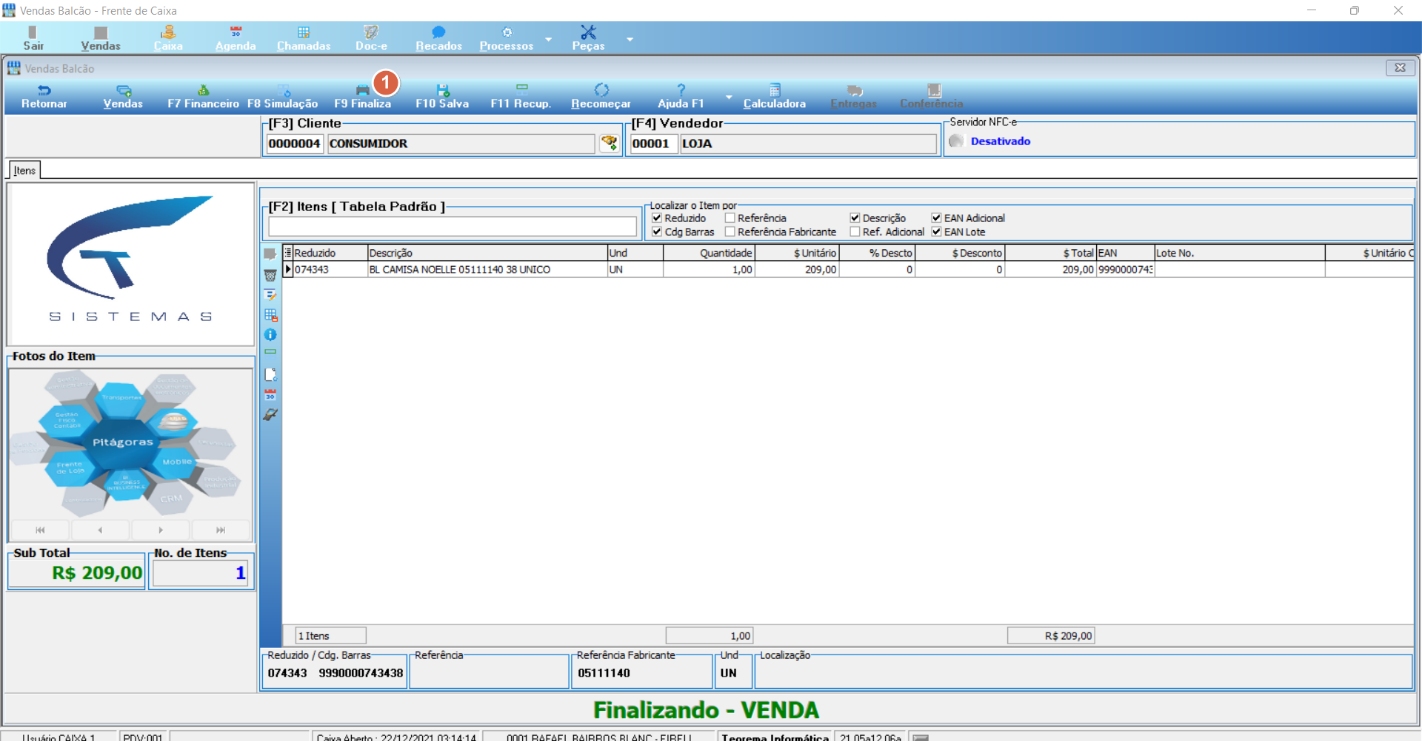Click F9 Finaliza printer button
This screenshot has width=1422, height=741.
click(362, 96)
